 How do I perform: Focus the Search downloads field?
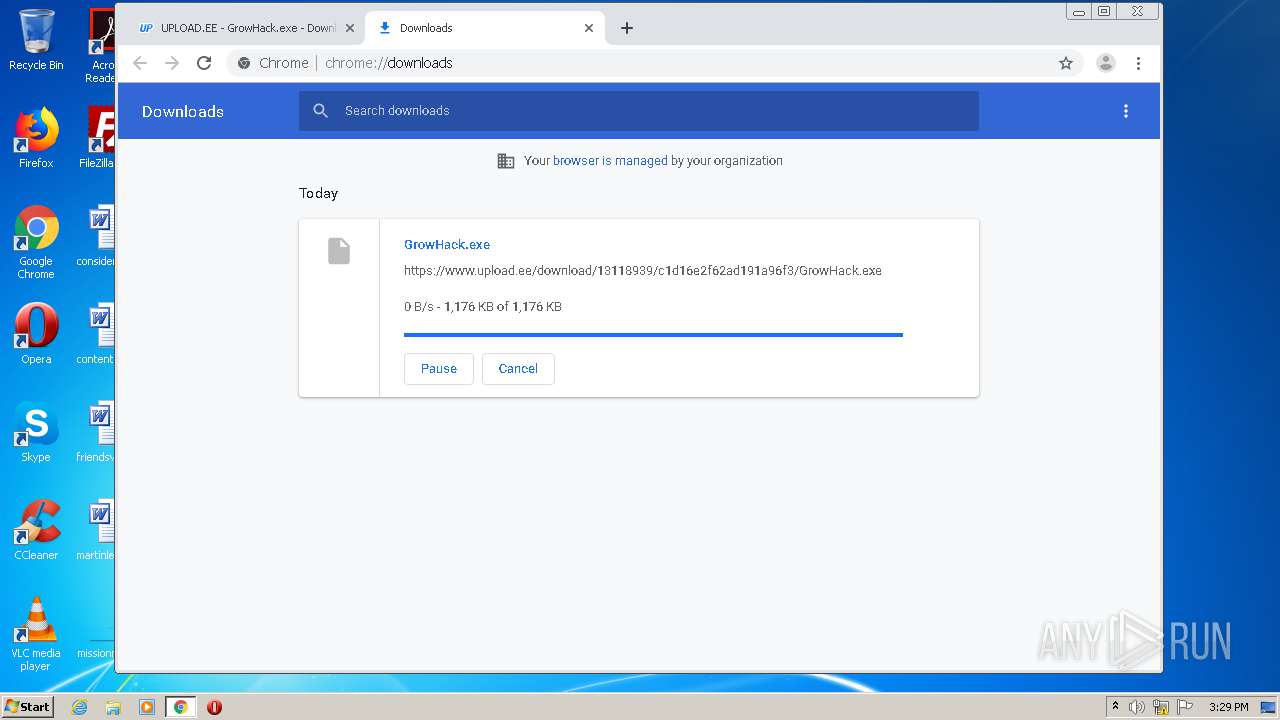[x=638, y=111]
